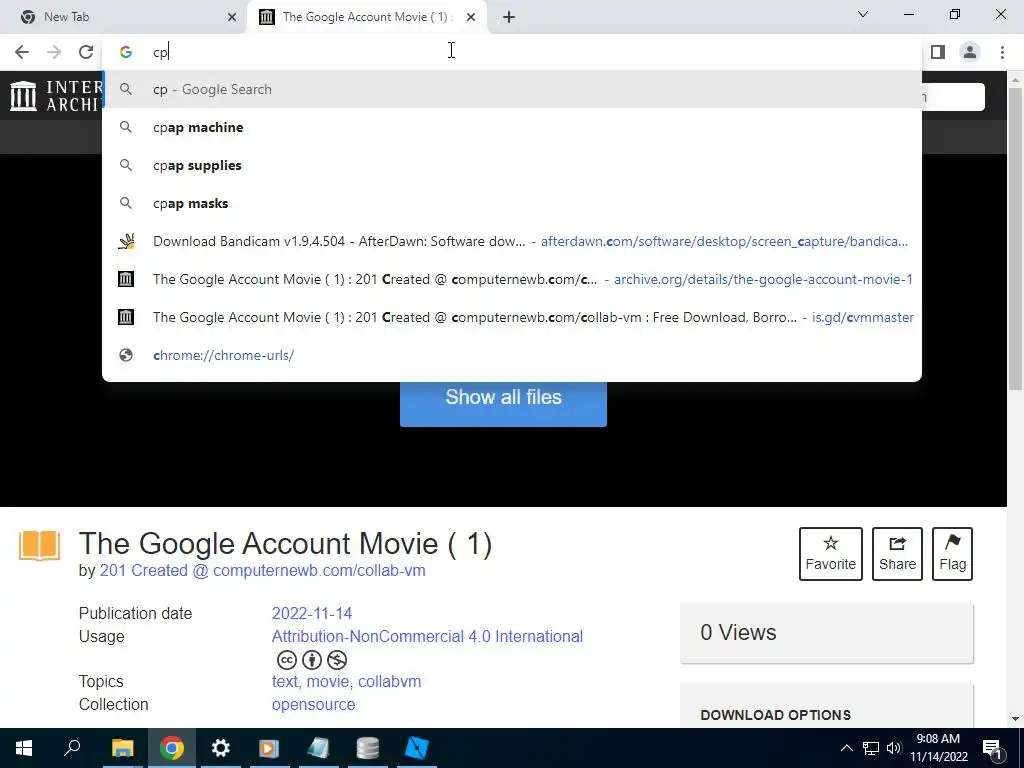Open the is.gd/cvmmaster suggestion
This screenshot has height=768, width=1024.
(x=511, y=317)
